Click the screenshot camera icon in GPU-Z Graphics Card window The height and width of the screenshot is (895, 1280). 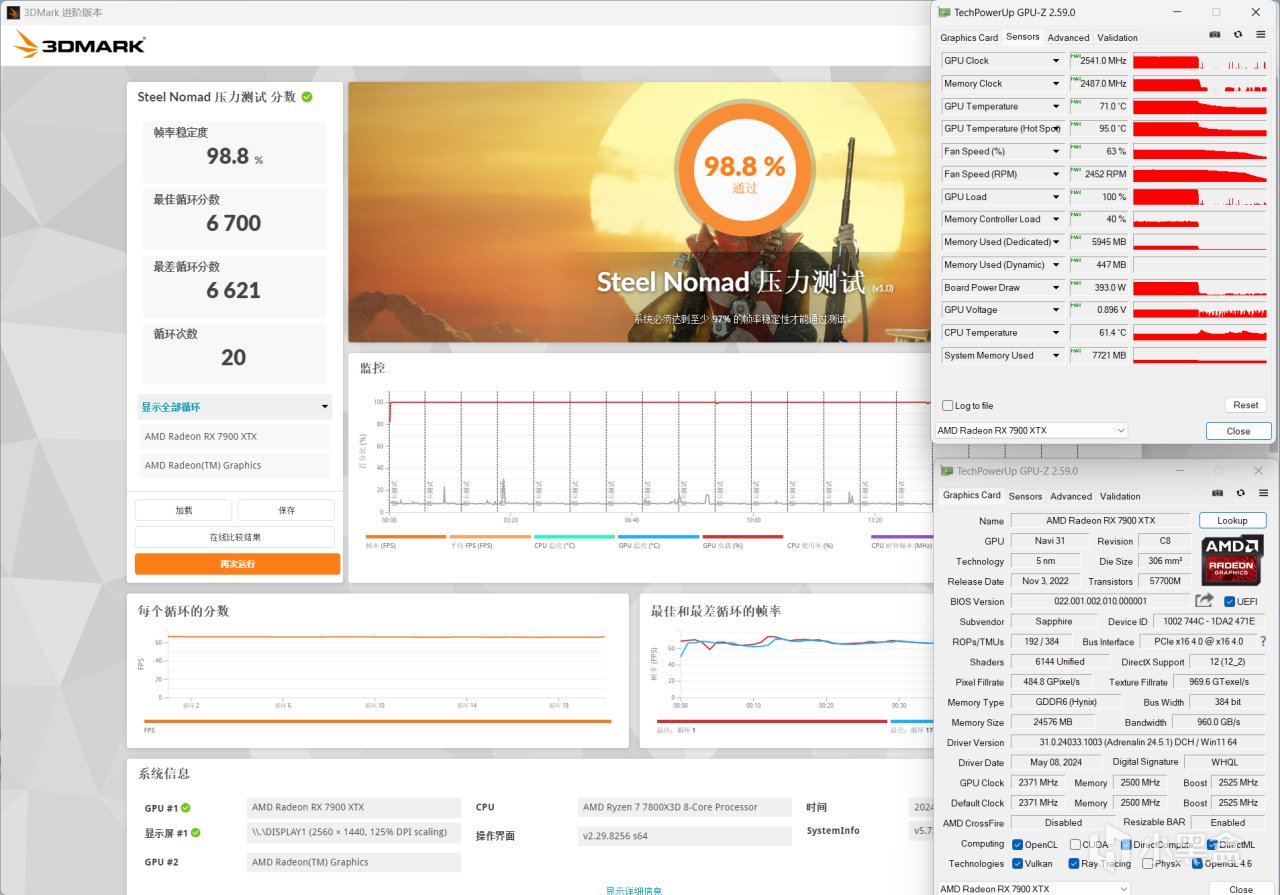pyautogui.click(x=1217, y=493)
